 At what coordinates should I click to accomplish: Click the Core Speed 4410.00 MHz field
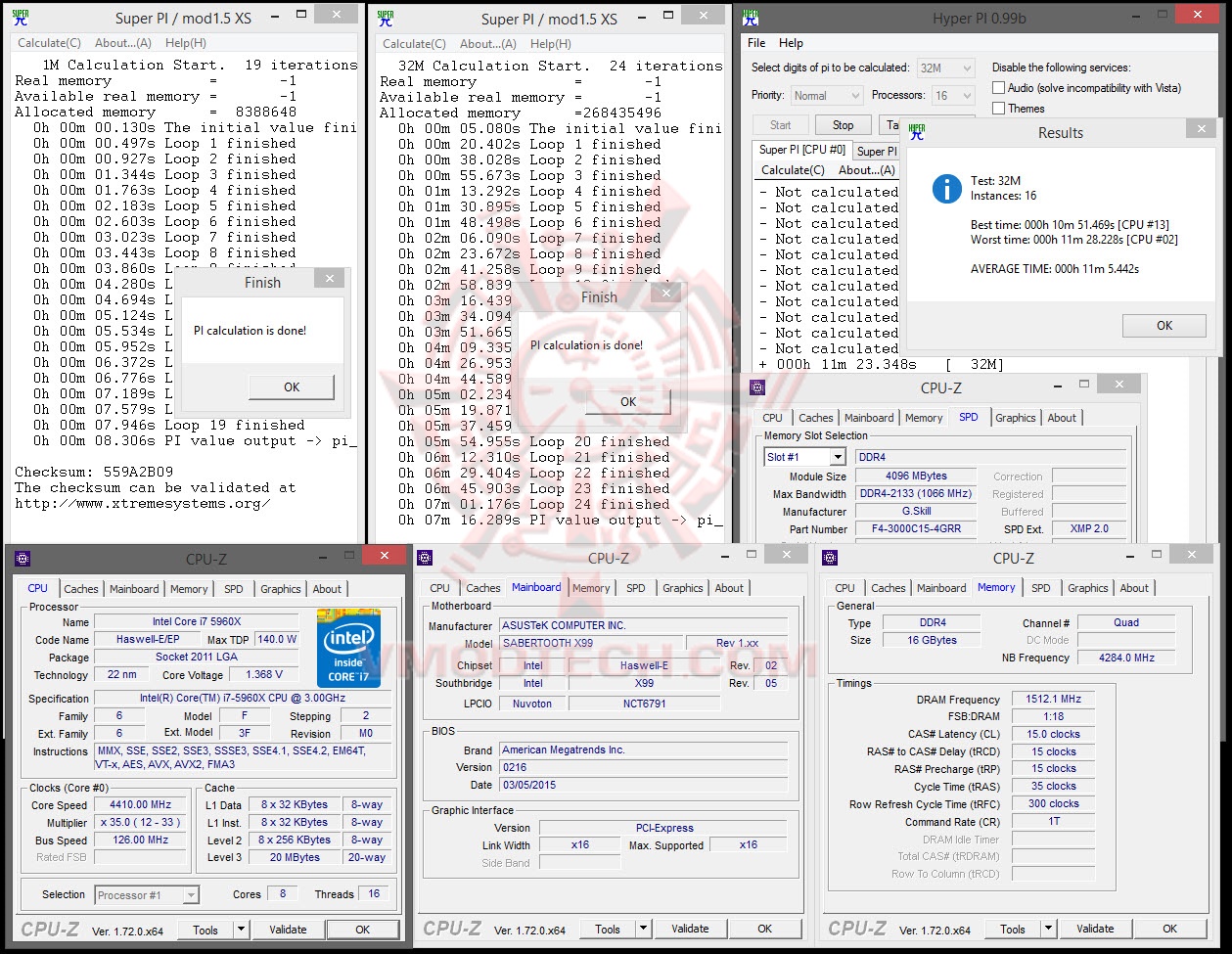pos(140,805)
